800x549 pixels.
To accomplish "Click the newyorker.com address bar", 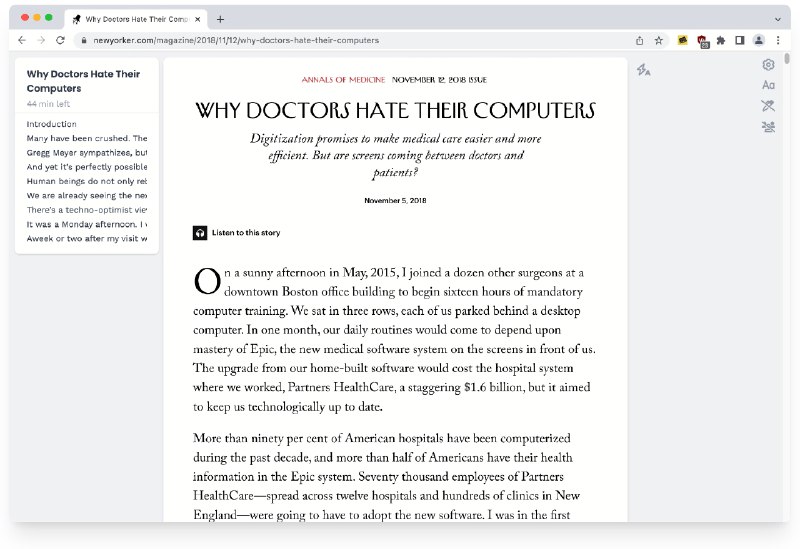I will pos(300,40).
